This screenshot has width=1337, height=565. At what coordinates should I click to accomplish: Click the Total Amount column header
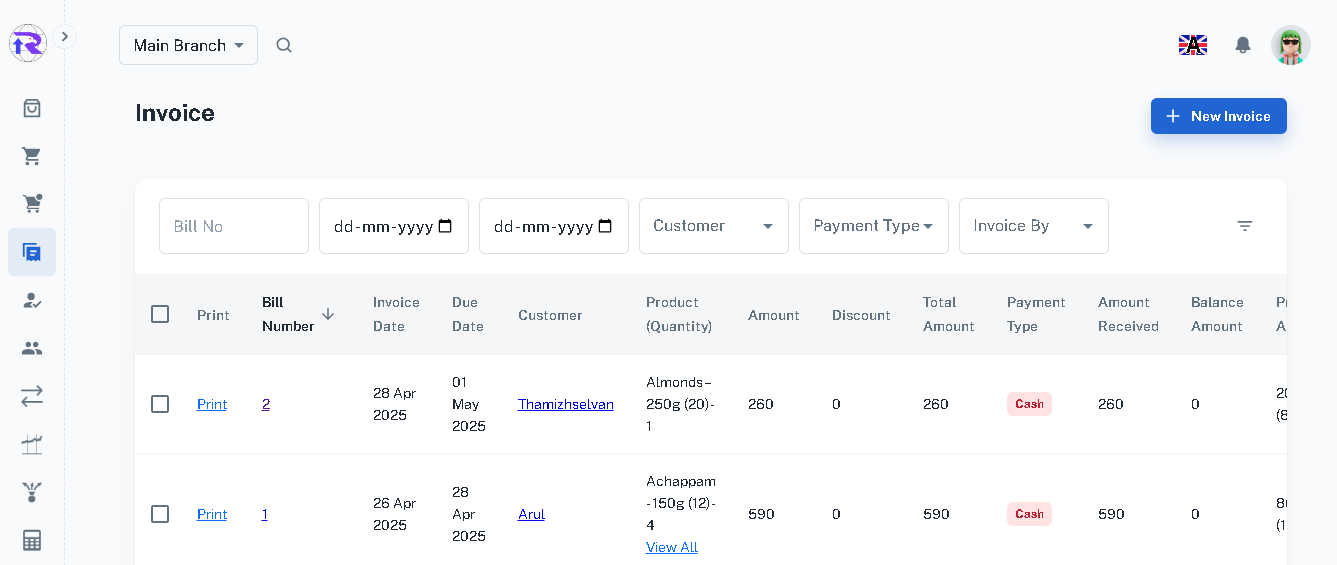[x=949, y=314]
